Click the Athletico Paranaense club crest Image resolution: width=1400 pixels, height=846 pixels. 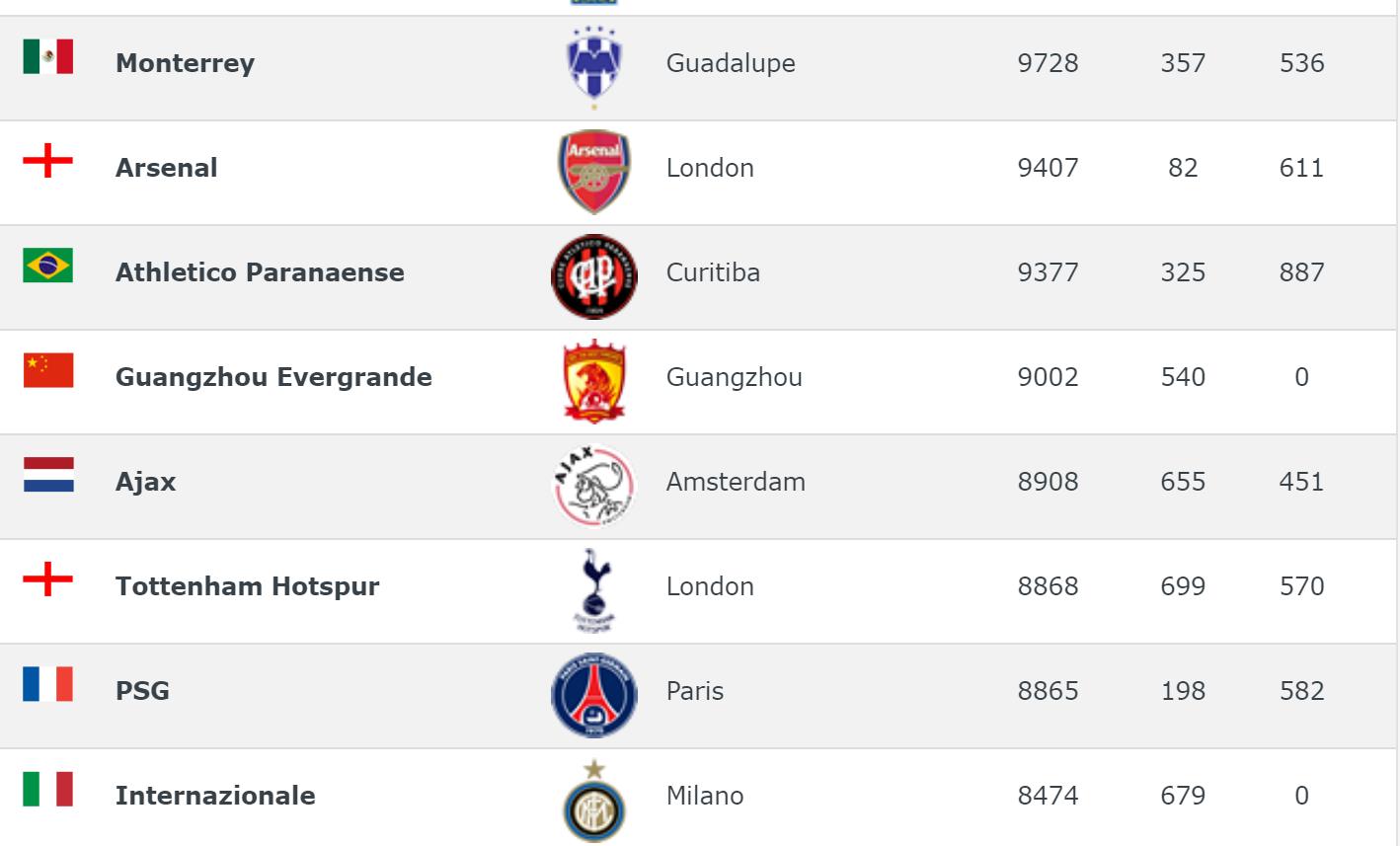593,276
